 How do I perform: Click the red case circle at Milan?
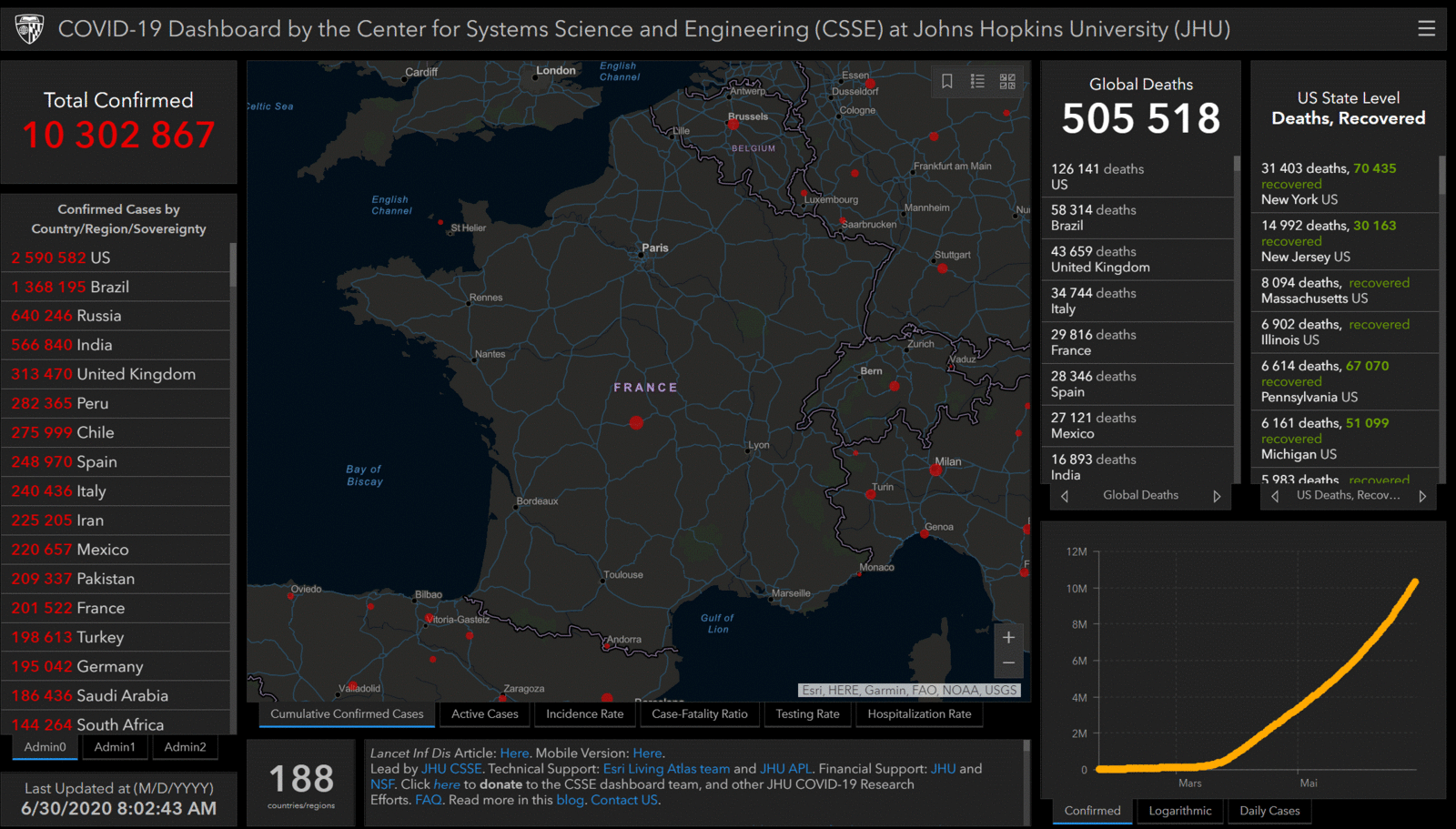tap(935, 470)
